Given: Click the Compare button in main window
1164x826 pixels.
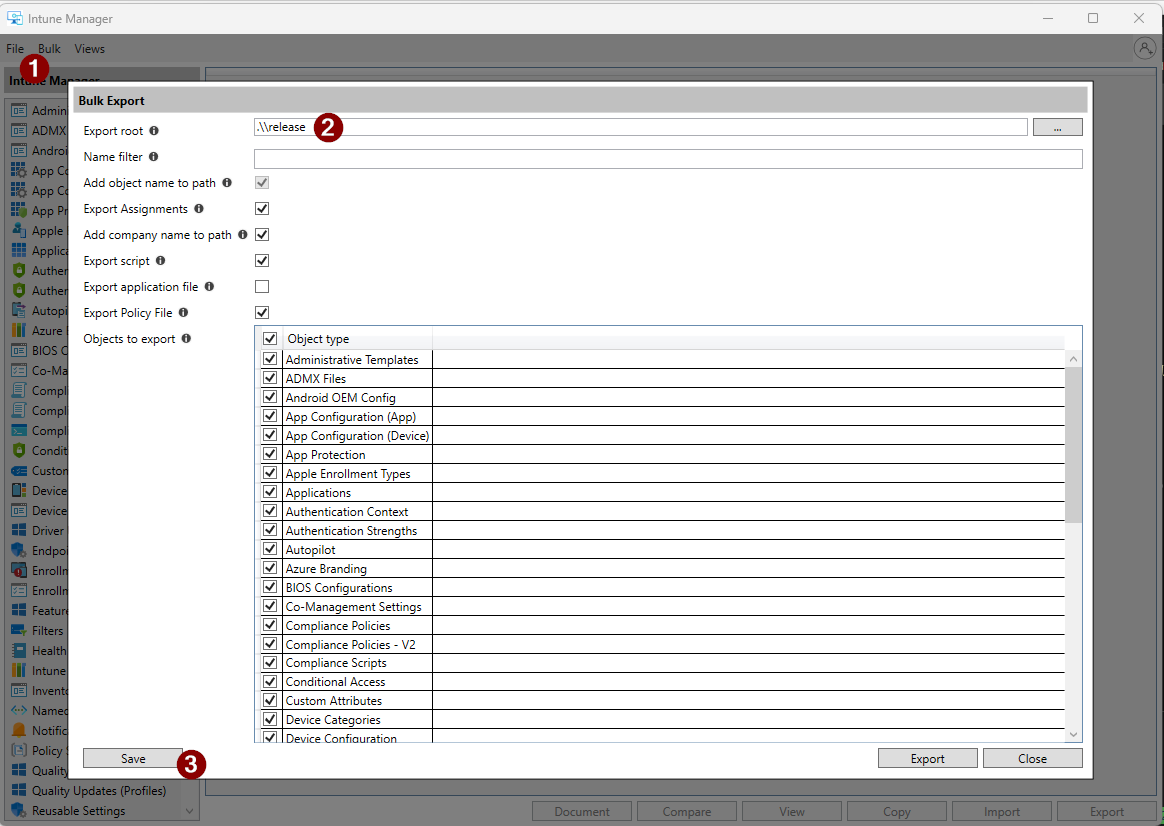Looking at the screenshot, I should 687,812.
